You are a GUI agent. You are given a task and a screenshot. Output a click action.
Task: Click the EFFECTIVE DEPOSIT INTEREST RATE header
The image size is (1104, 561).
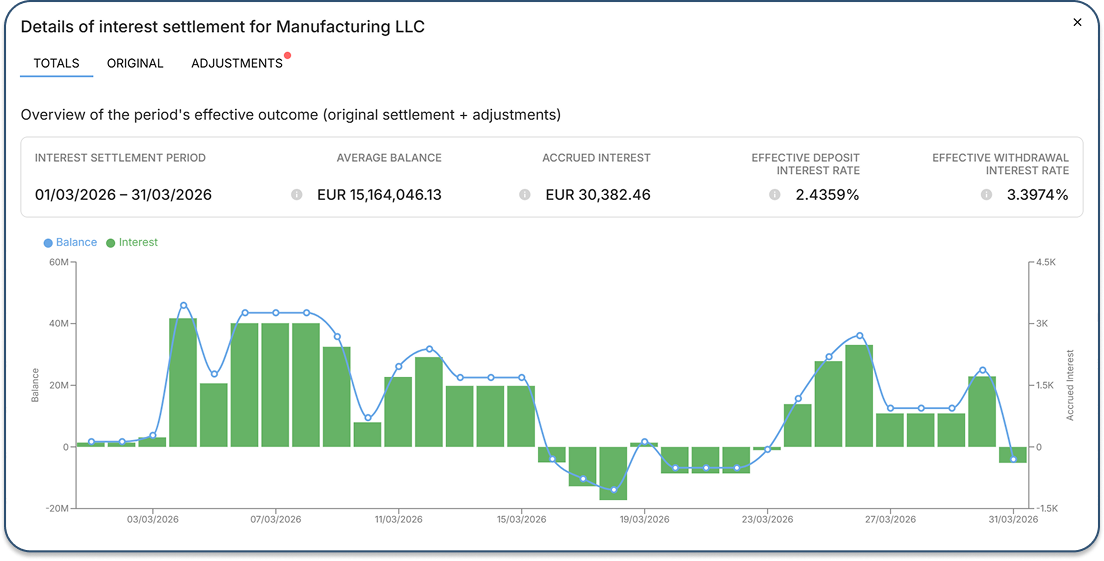pos(805,164)
